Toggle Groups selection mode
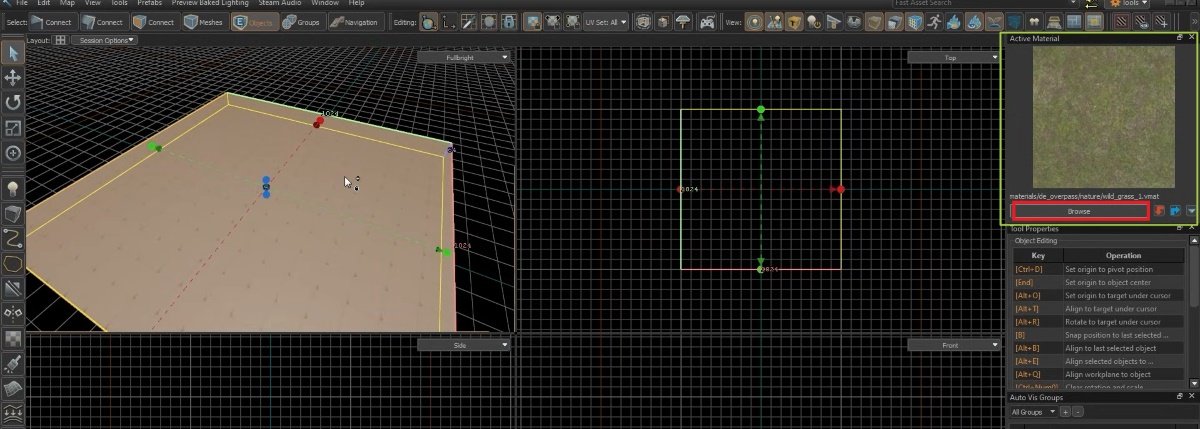This screenshot has width=1200, height=429. tap(305, 22)
